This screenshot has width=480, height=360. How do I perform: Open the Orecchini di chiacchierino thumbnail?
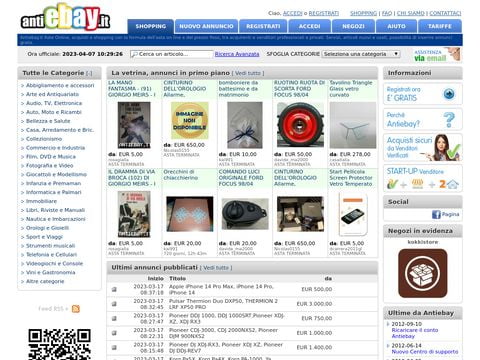tap(189, 214)
